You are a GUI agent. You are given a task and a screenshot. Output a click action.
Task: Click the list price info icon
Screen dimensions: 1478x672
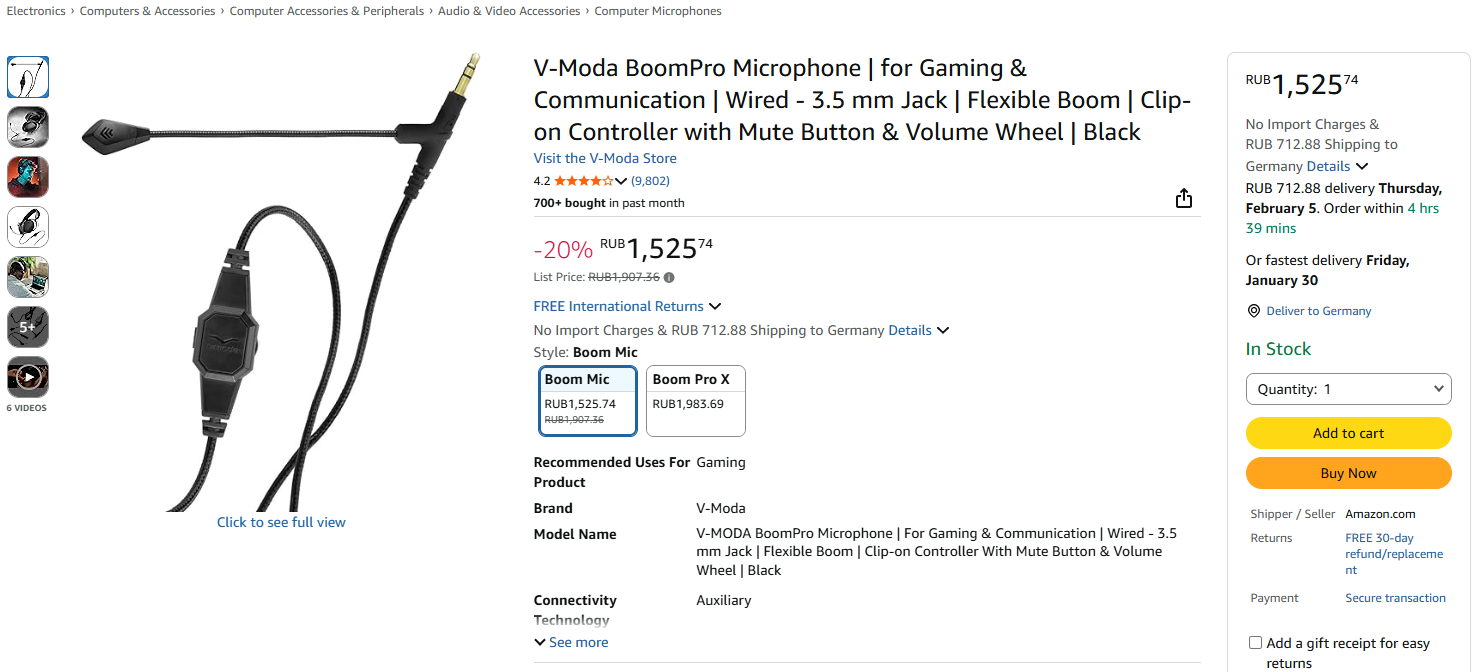pos(669,278)
